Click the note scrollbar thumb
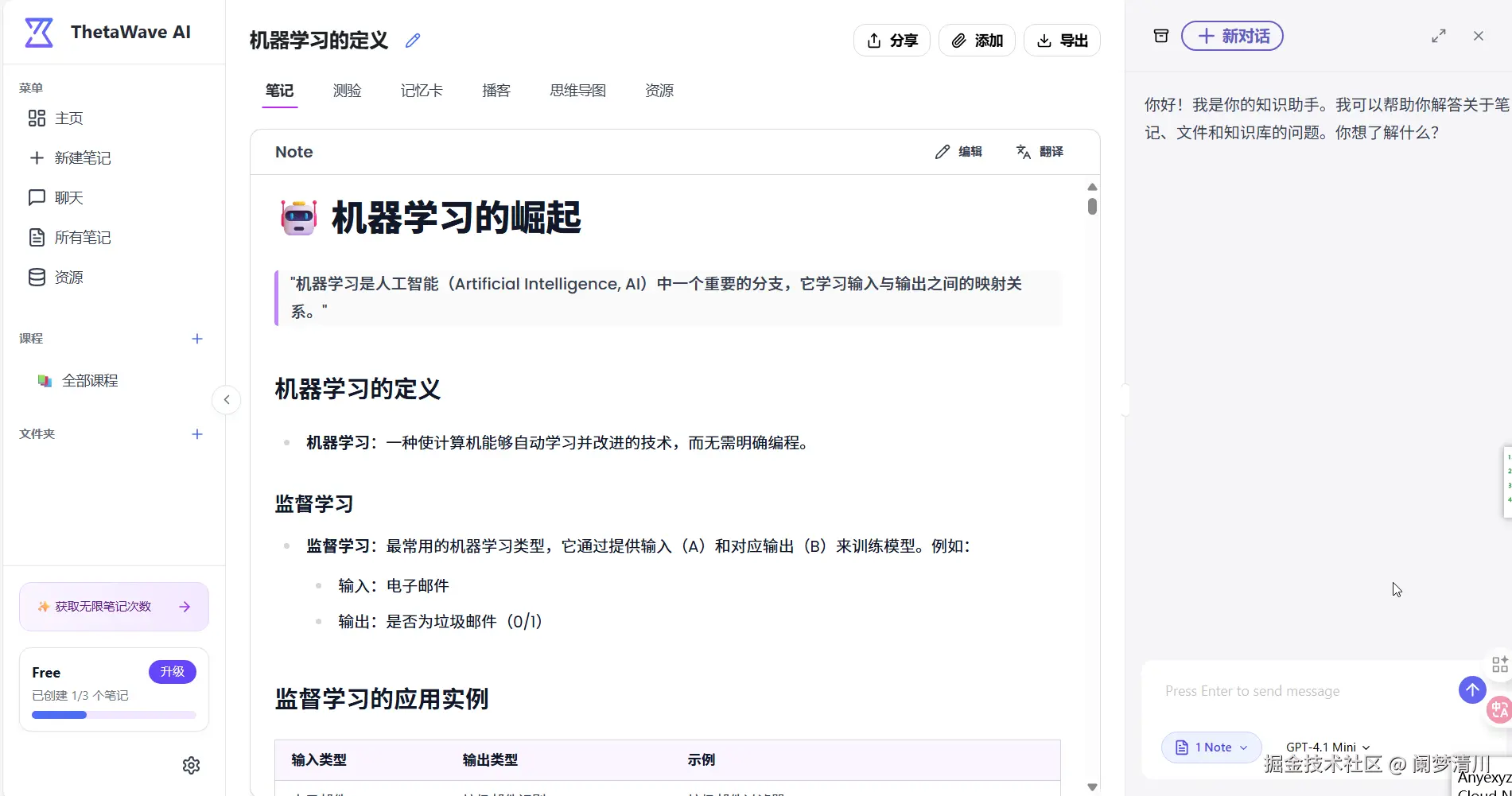Screen dimensions: 1512x796 tap(1092, 206)
